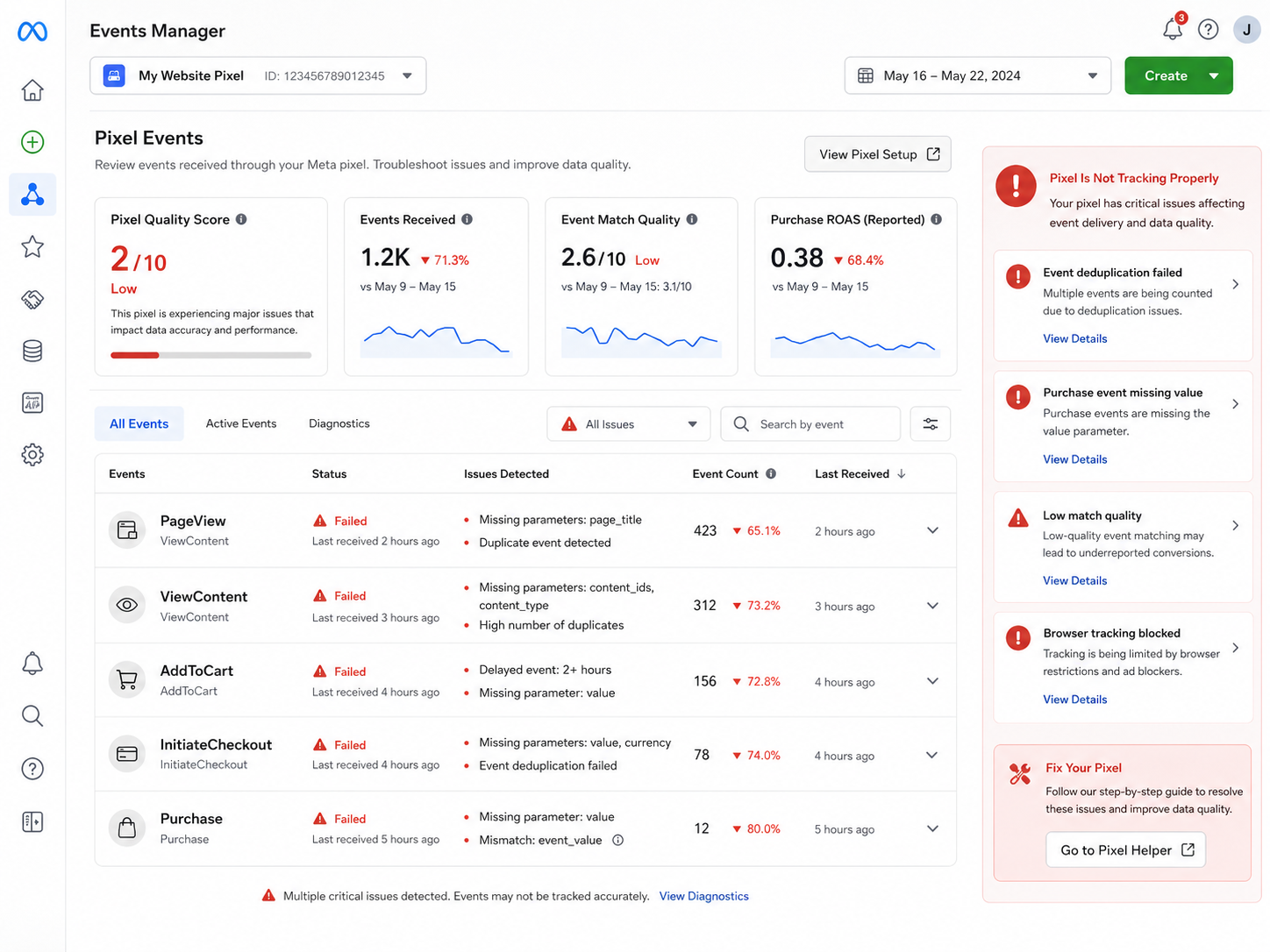
Task: Expand the AddToCart event row
Action: pos(932,681)
